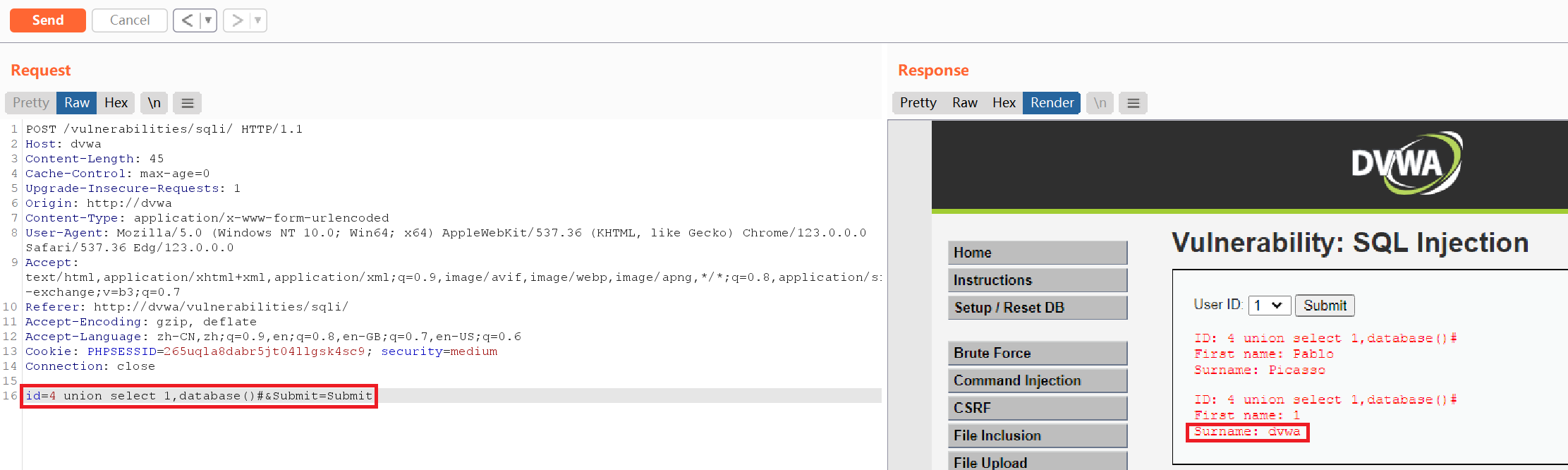The width and height of the screenshot is (1568, 470).
Task: Select the Response Raw tab
Action: [965, 103]
